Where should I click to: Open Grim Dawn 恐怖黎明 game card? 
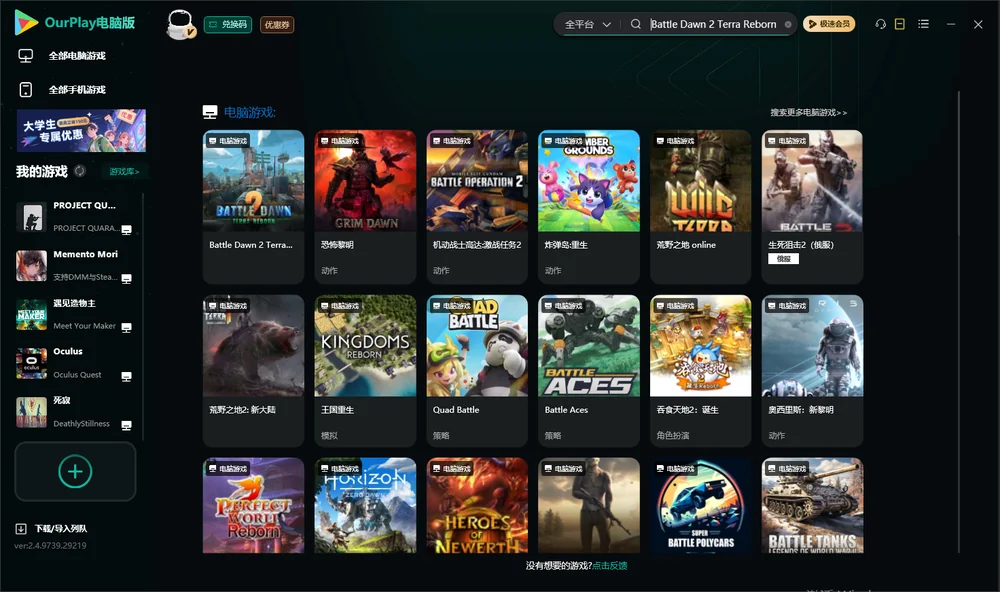point(365,206)
